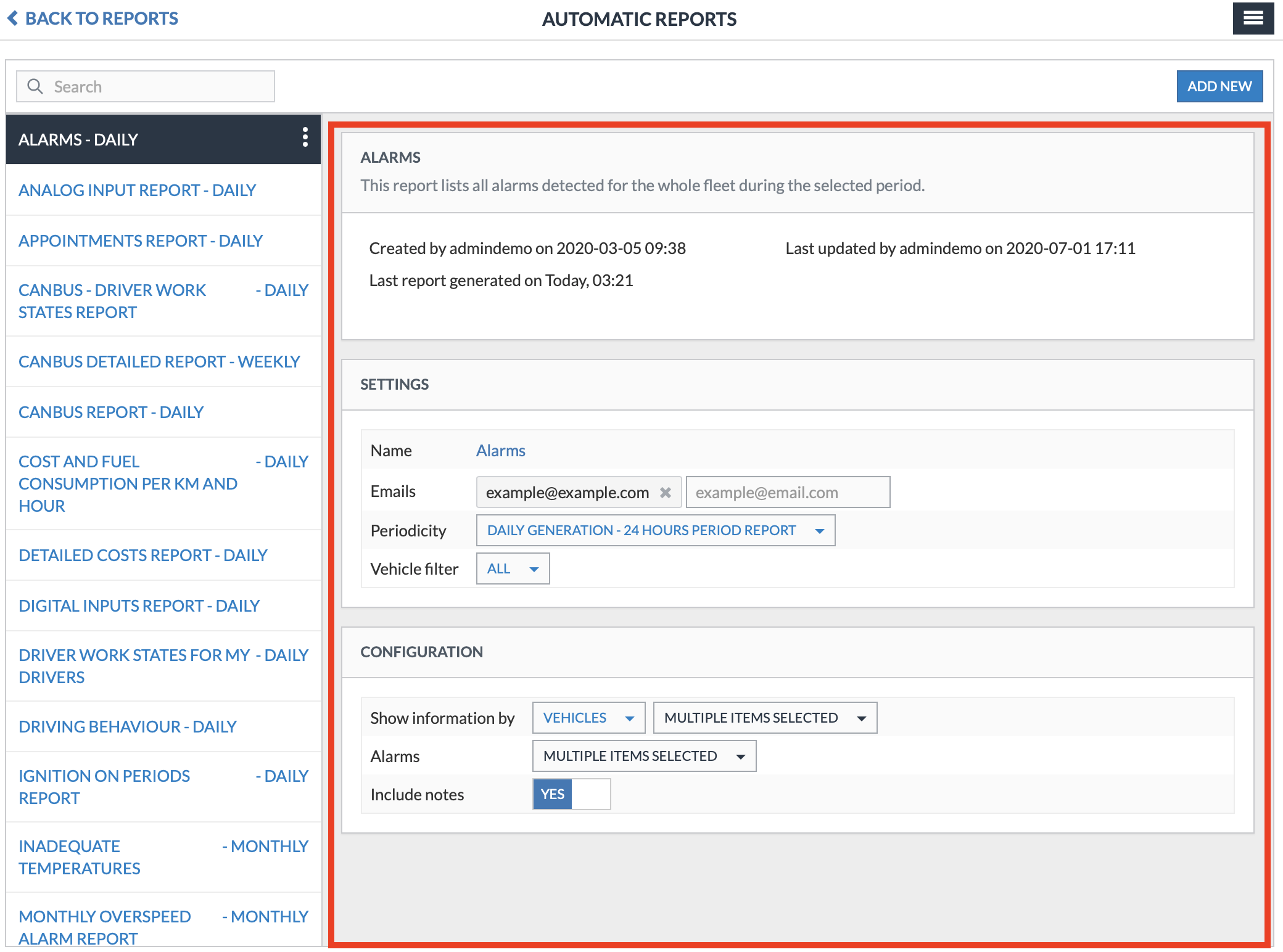
Task: Open Driving Behaviour - Daily report
Action: point(163,726)
